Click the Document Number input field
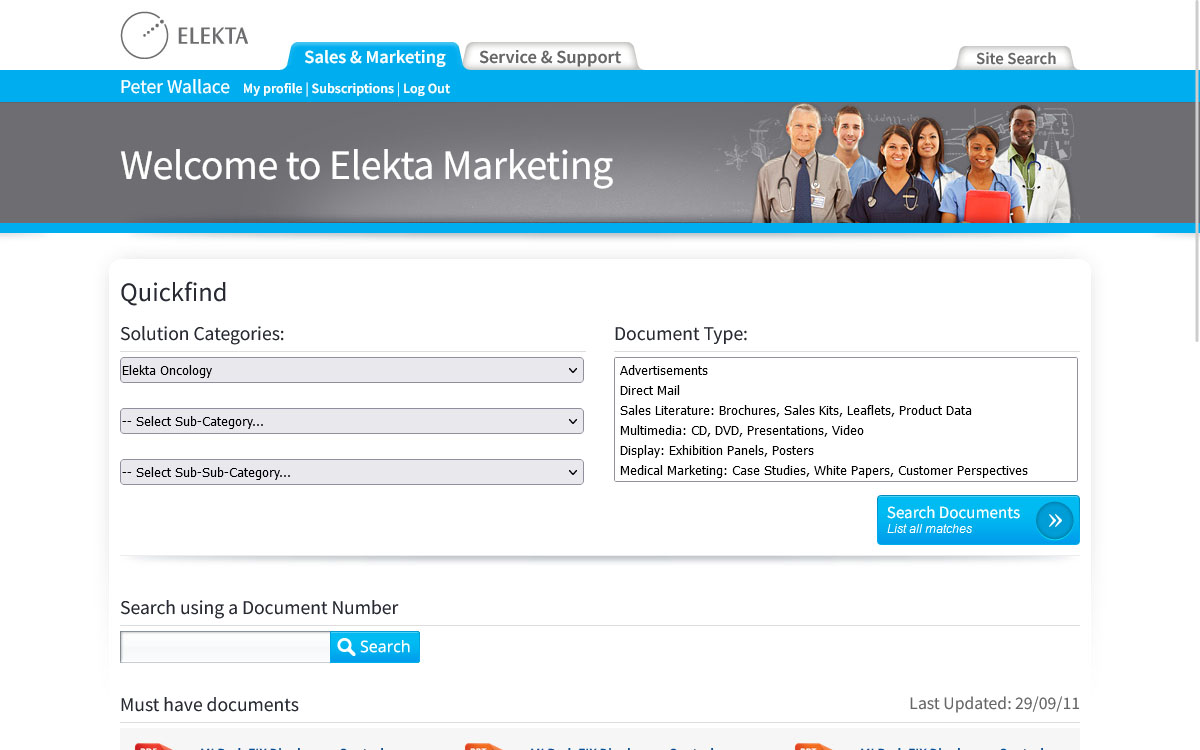 point(225,647)
